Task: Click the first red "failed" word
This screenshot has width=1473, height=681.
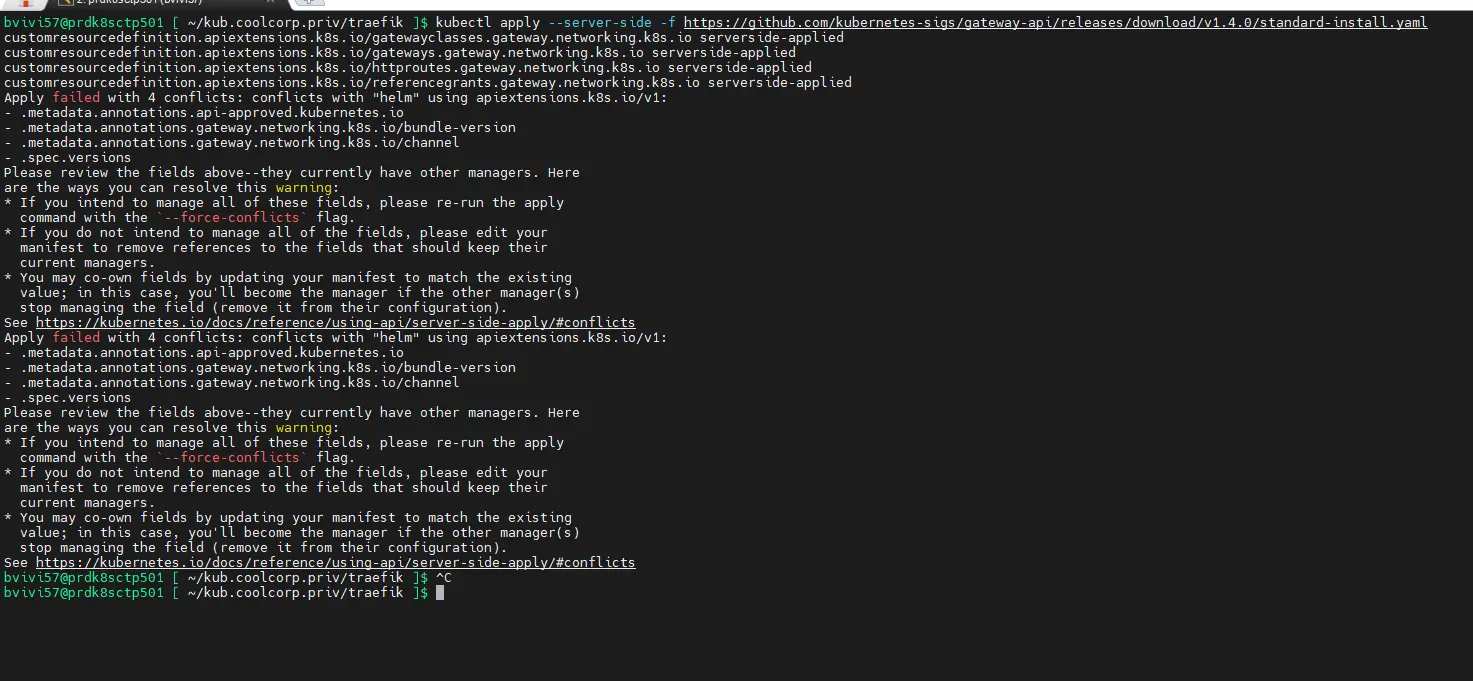Action: point(76,98)
